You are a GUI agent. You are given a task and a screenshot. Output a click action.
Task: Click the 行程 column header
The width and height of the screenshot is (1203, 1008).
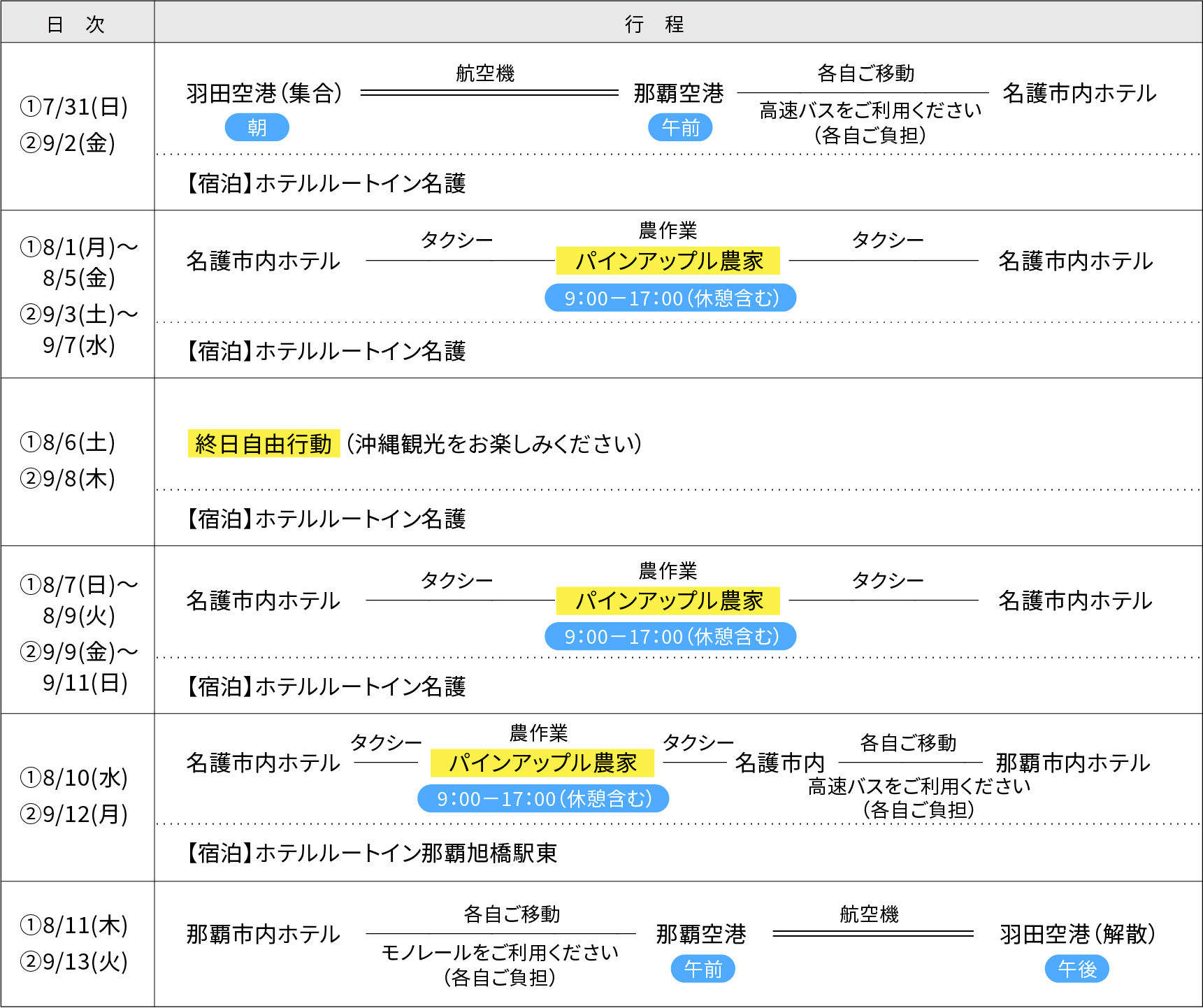tap(654, 24)
